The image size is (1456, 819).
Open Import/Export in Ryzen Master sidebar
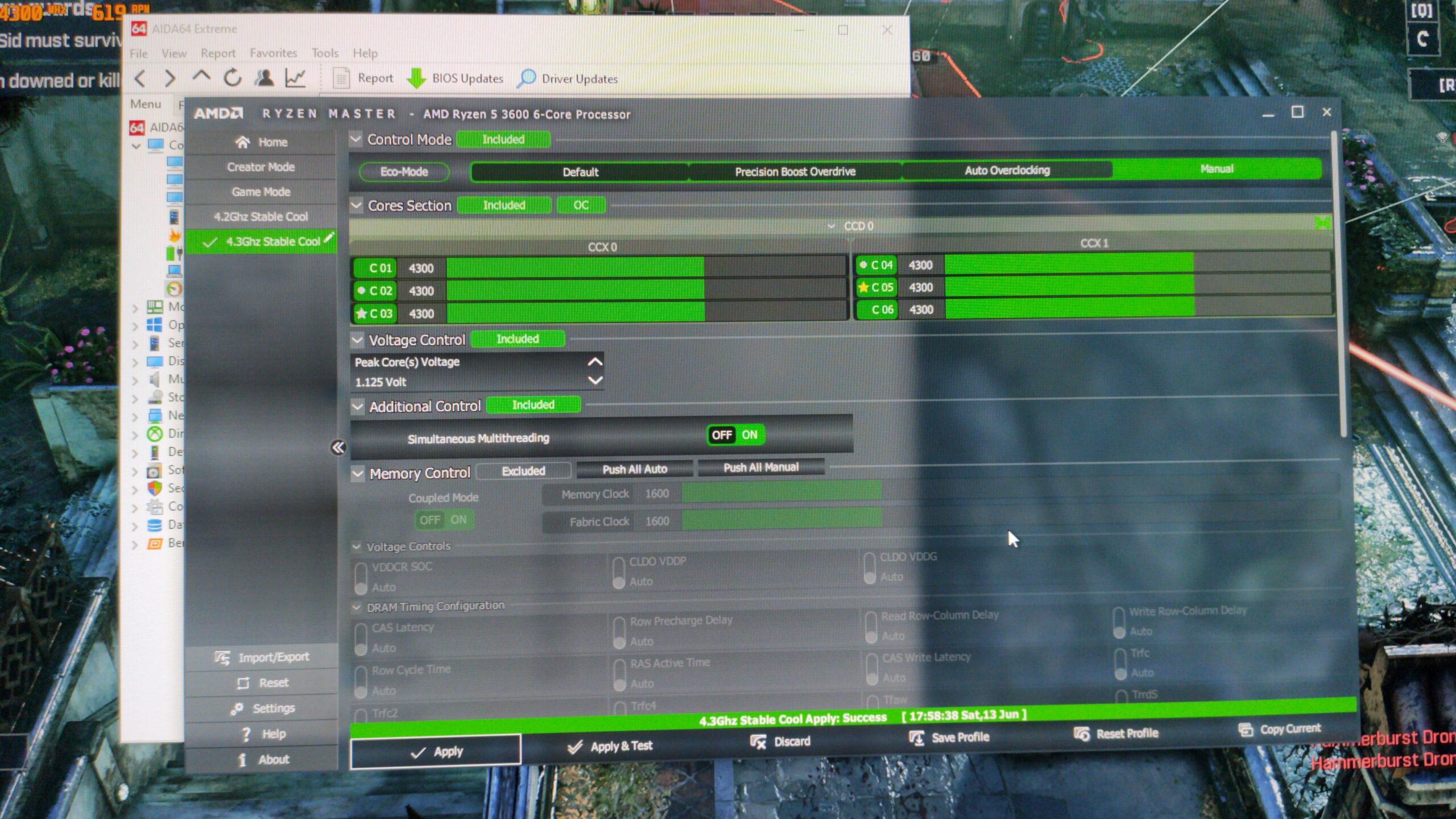262,657
